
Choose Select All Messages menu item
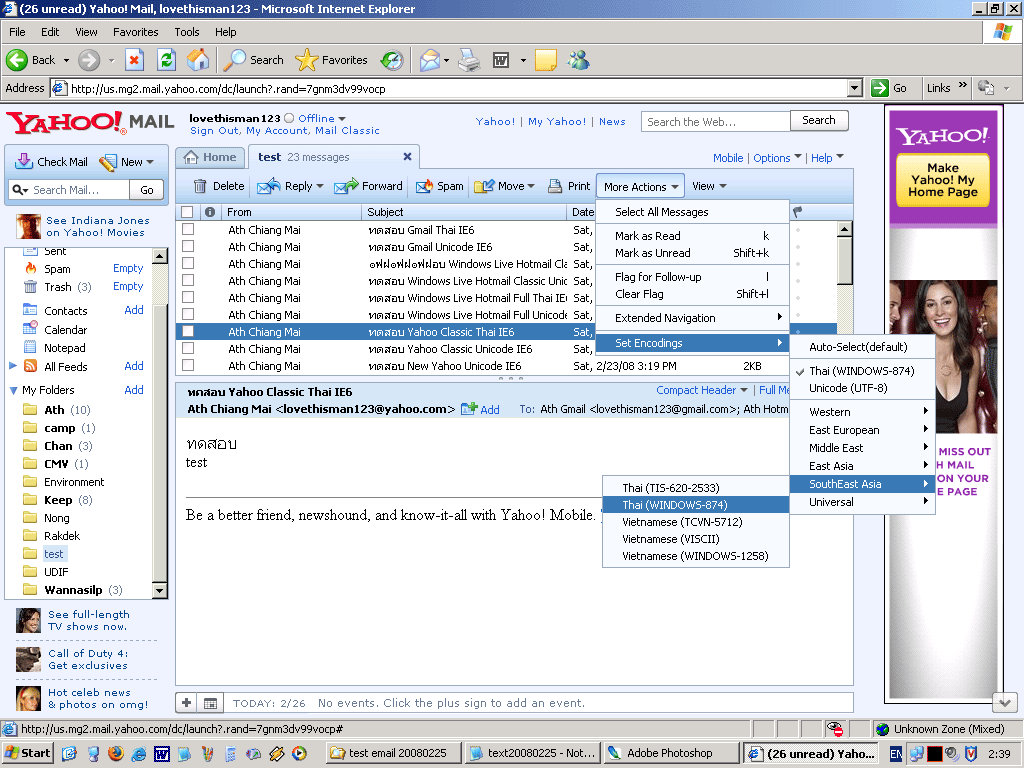click(x=692, y=212)
